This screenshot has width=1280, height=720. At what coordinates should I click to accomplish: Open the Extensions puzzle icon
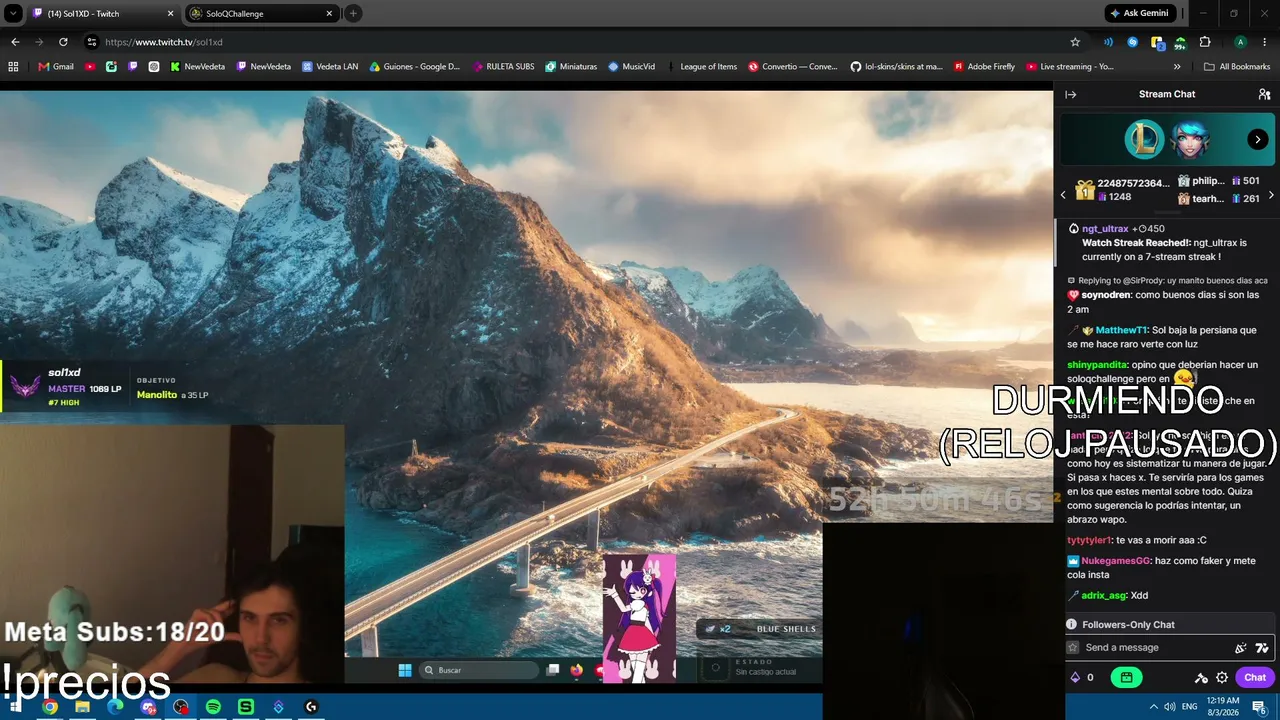(1205, 42)
